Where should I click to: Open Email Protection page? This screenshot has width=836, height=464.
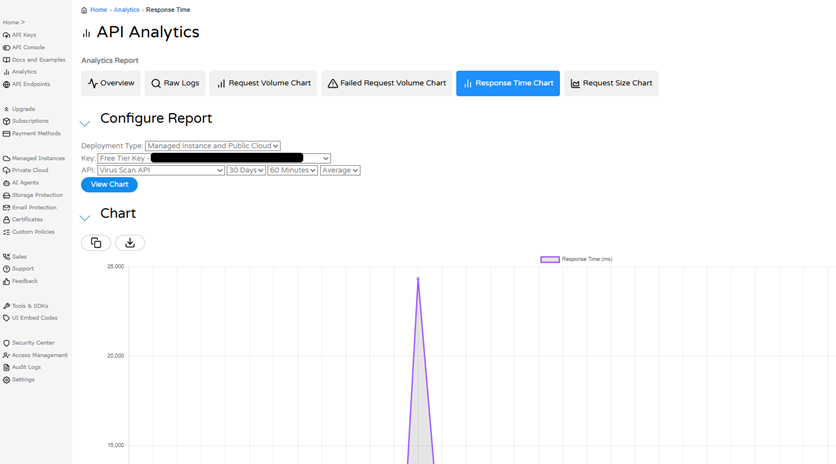29,207
